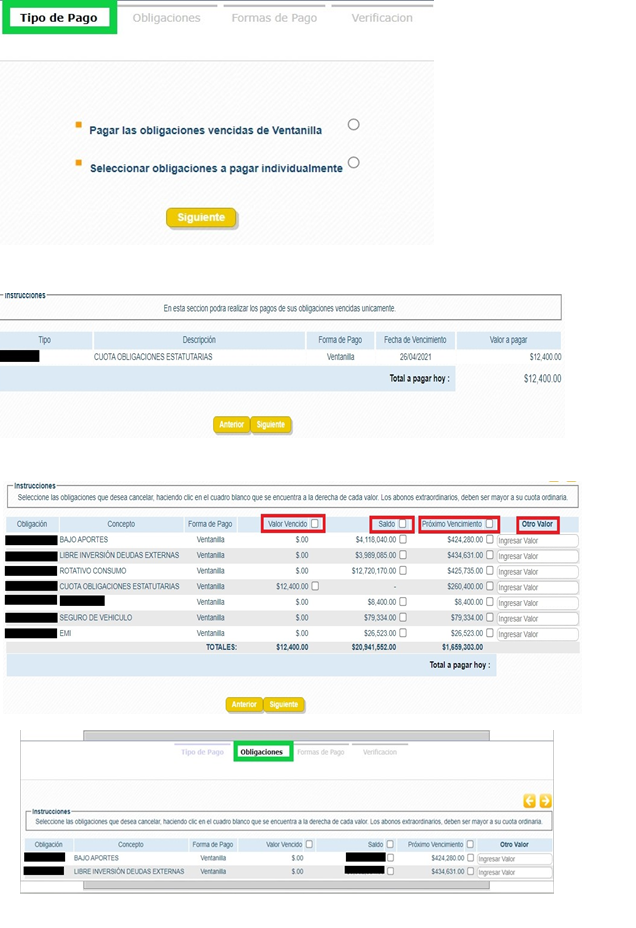Viewport: 636px width, 928px height.
Task: Check the Saldo box for ROTATIVO CONSUMO
Action: [403, 571]
